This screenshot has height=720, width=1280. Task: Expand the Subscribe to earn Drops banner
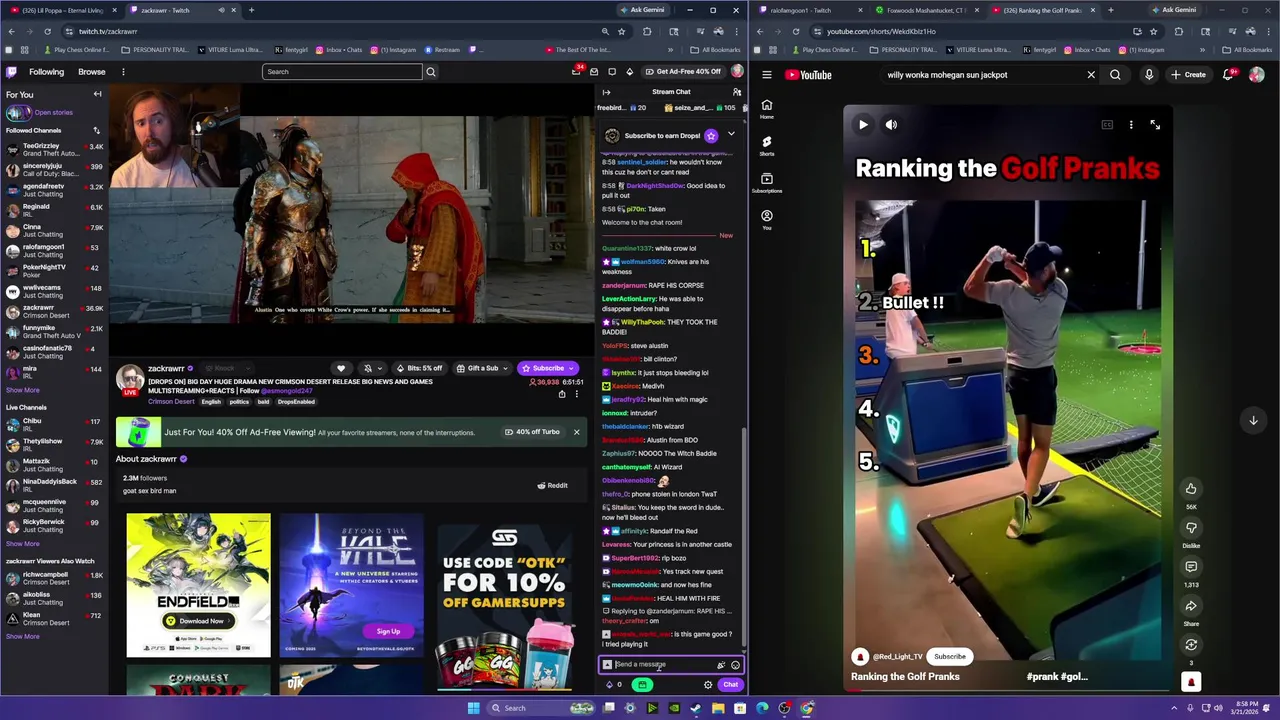tap(731, 134)
